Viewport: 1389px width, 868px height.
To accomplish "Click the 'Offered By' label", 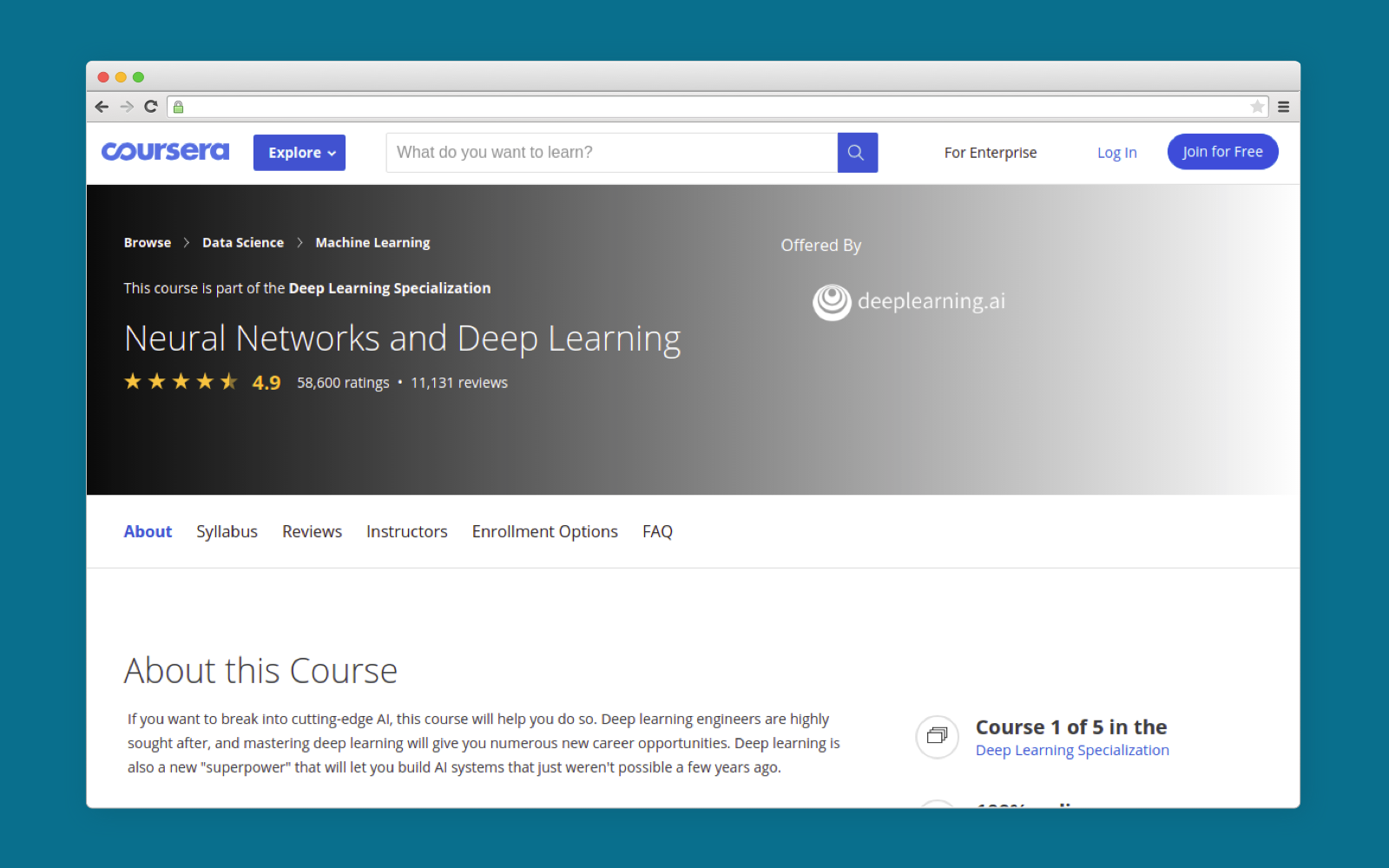I will pos(821,246).
